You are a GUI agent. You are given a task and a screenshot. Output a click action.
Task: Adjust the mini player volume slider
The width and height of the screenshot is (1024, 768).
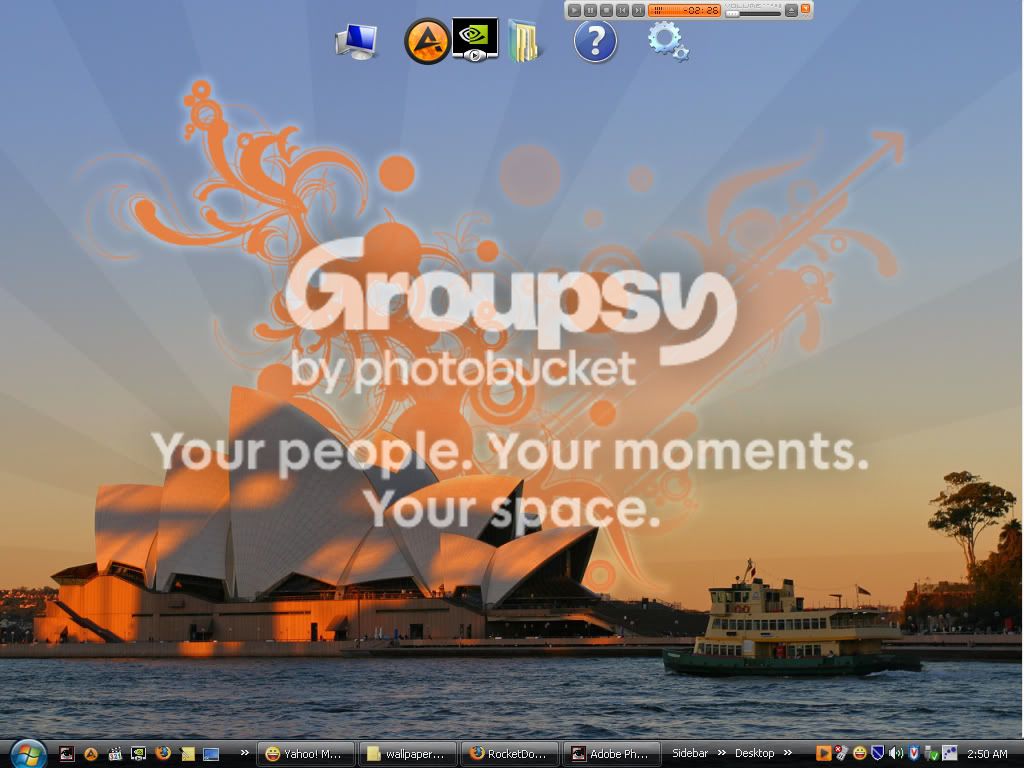click(x=753, y=13)
